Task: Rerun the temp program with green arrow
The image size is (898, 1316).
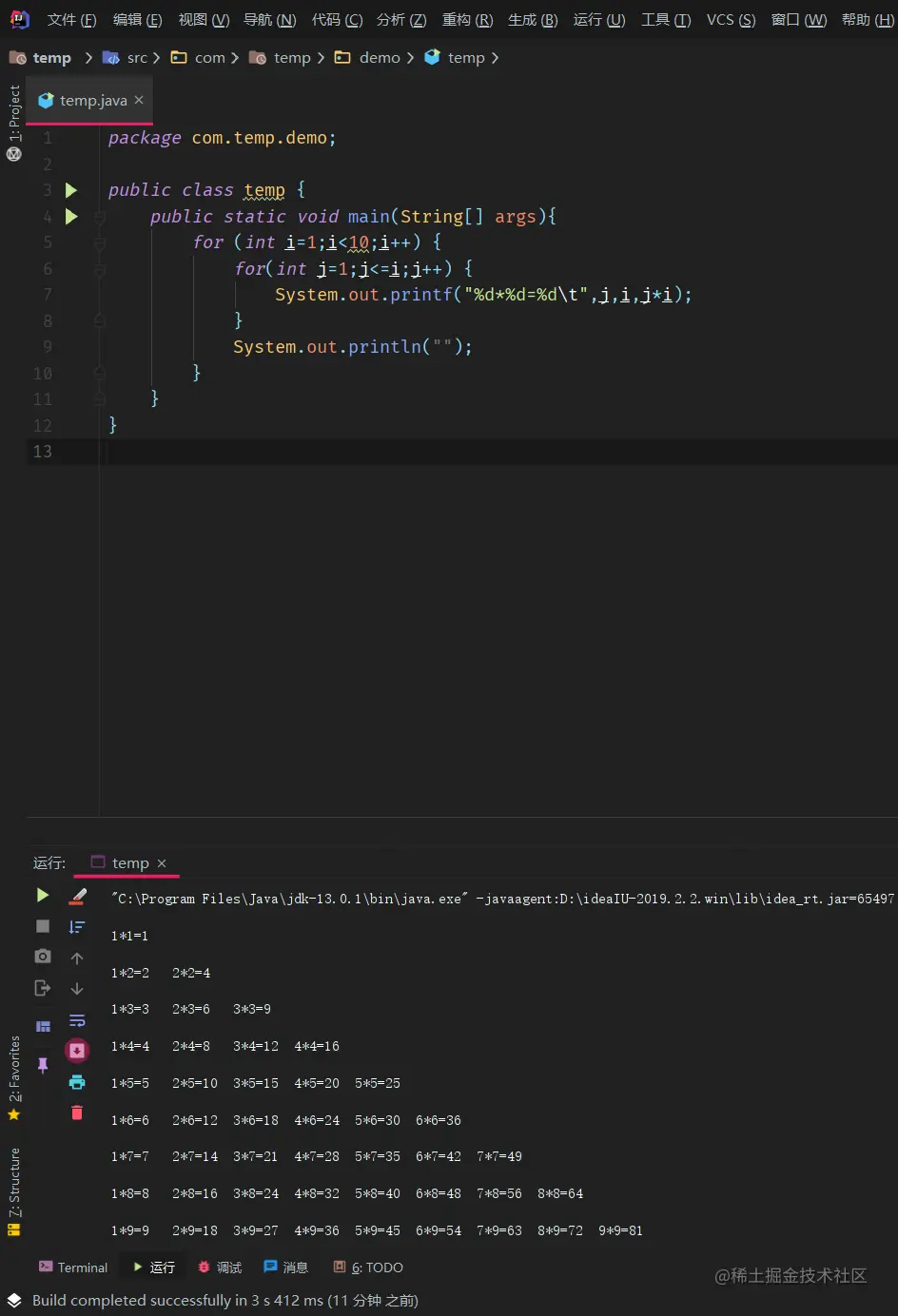Action: point(42,895)
